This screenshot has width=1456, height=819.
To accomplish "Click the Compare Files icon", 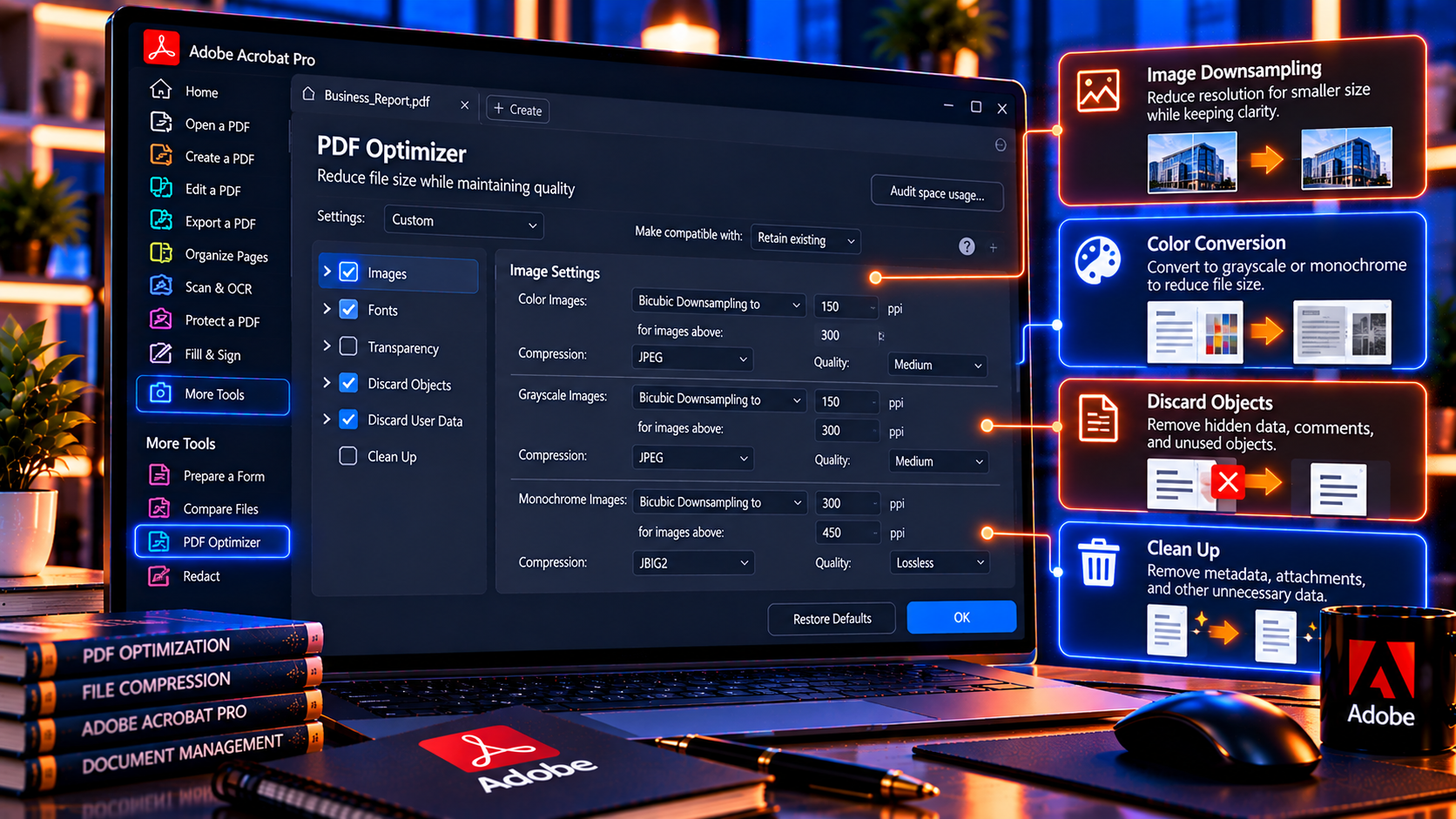I will tap(159, 507).
